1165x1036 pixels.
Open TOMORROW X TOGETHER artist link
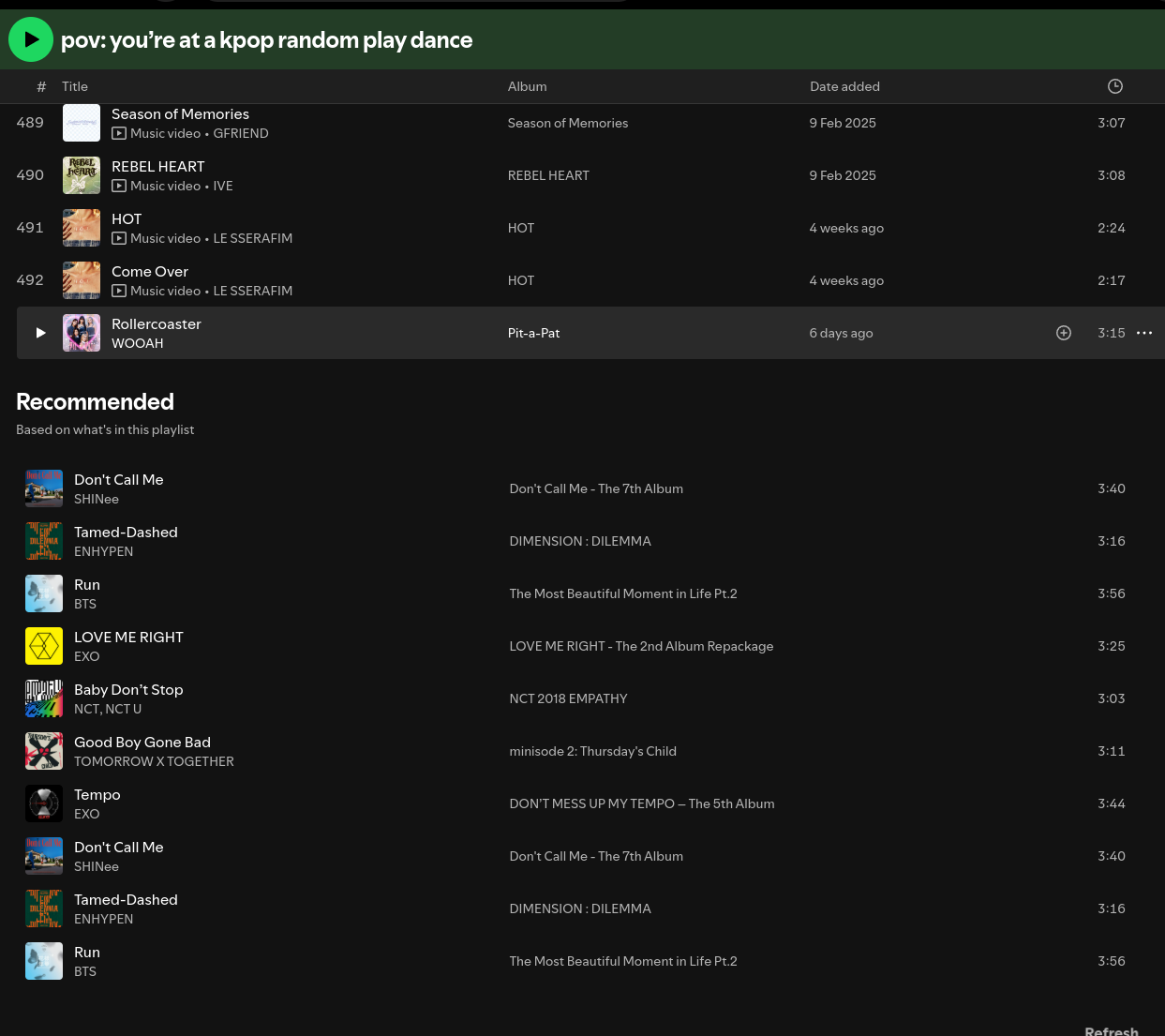tap(154, 761)
